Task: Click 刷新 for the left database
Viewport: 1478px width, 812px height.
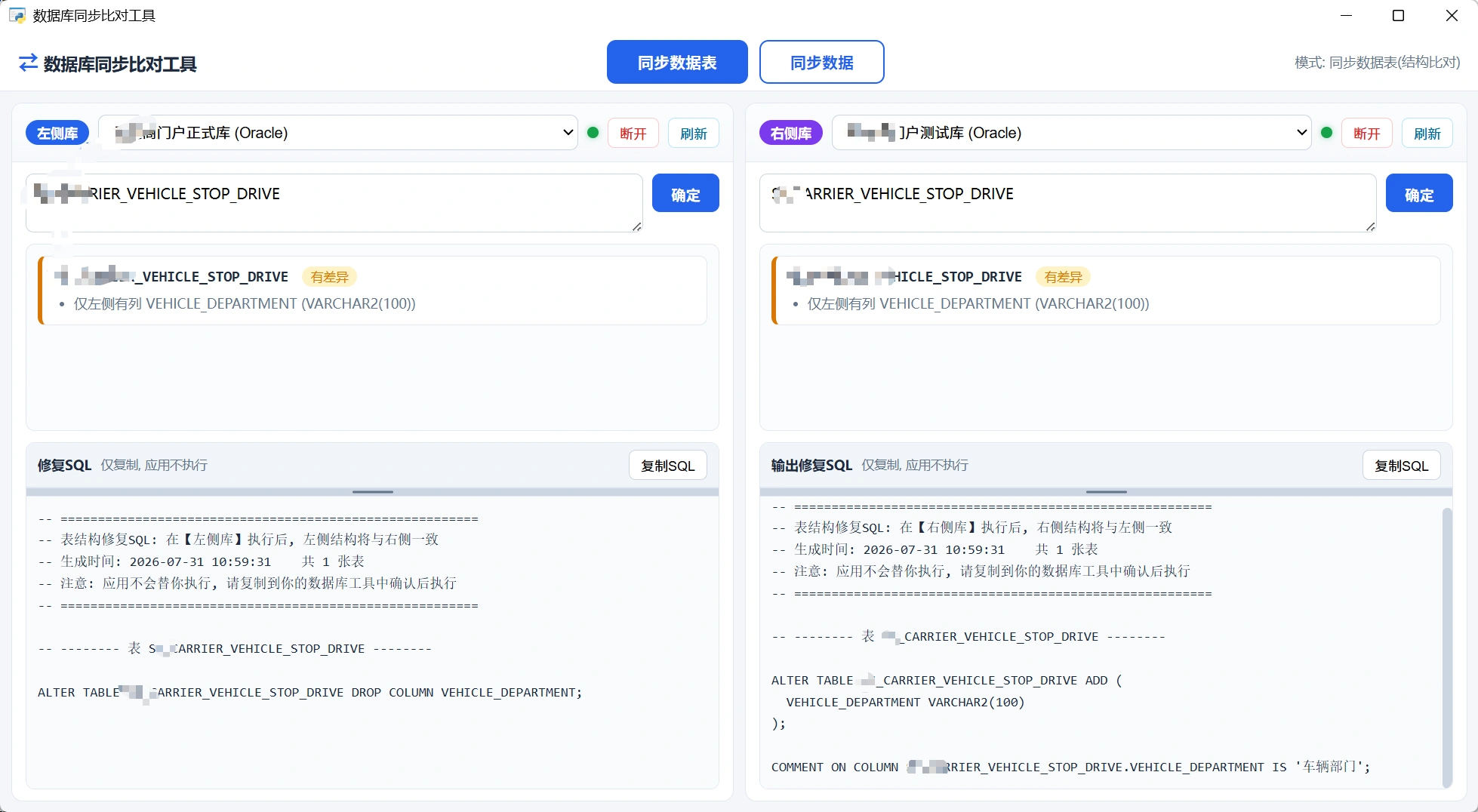Action: pyautogui.click(x=693, y=134)
